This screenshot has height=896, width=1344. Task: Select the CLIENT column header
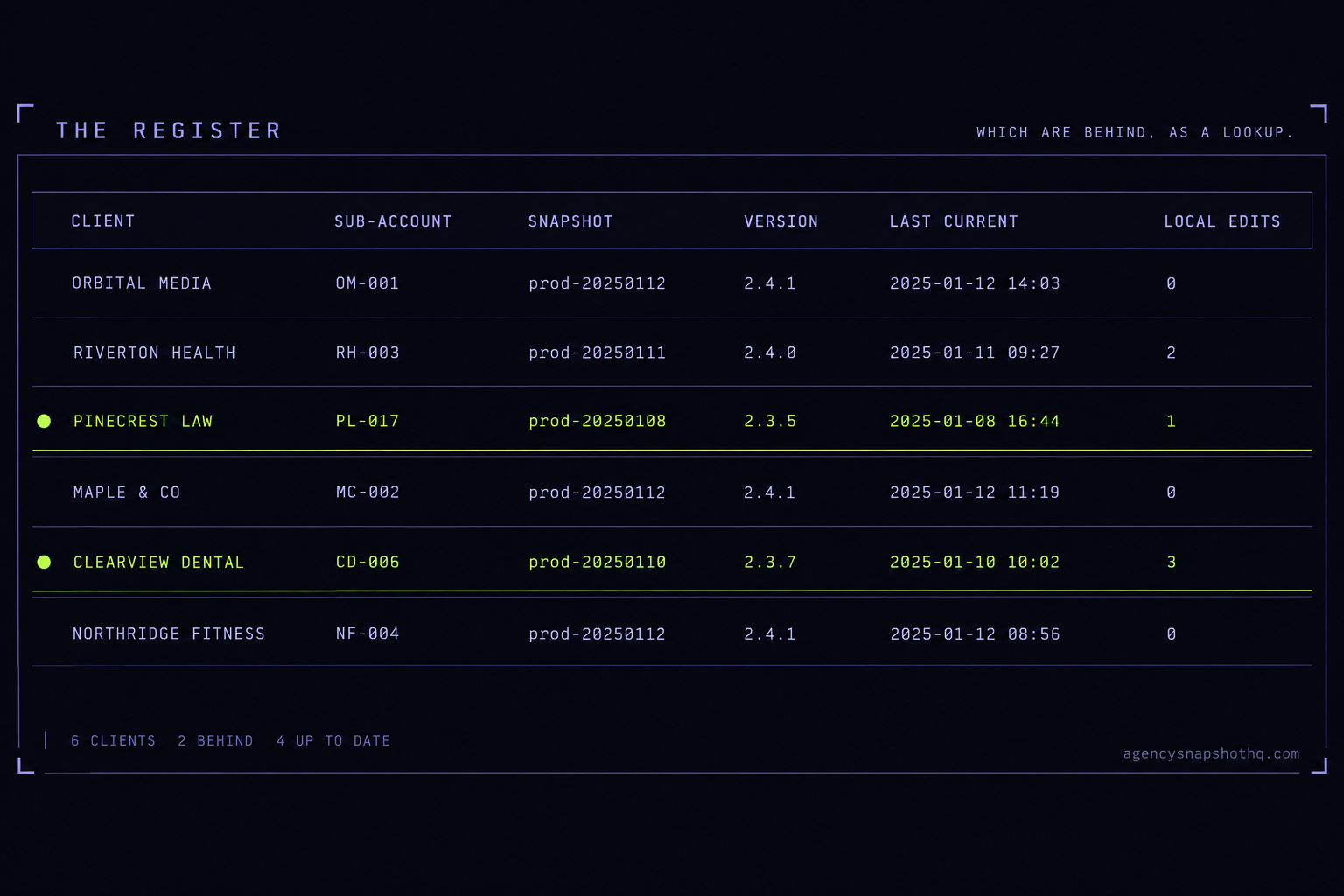[x=103, y=221]
